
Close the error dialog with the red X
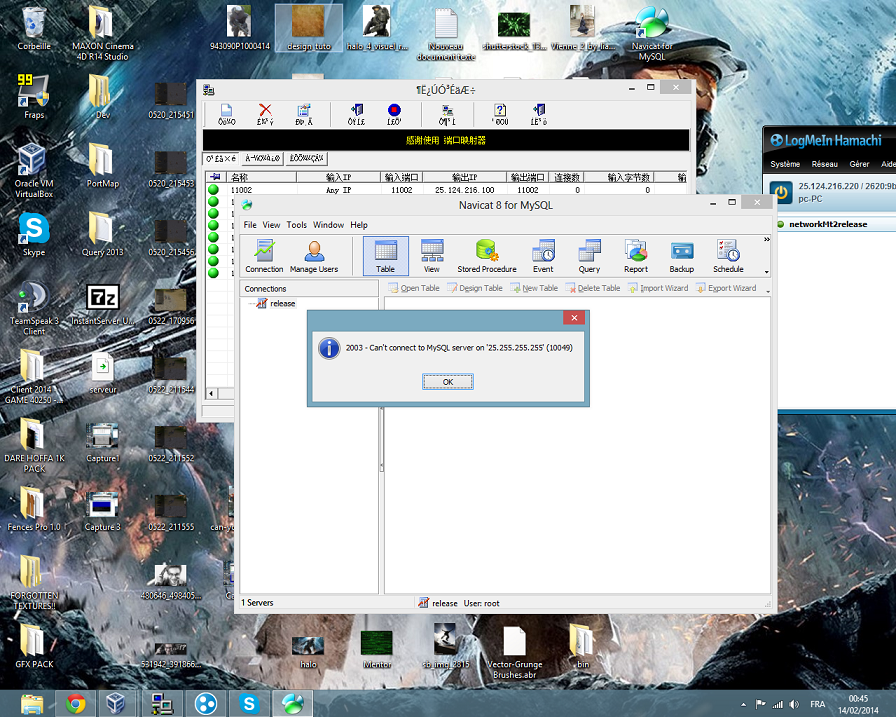(574, 318)
